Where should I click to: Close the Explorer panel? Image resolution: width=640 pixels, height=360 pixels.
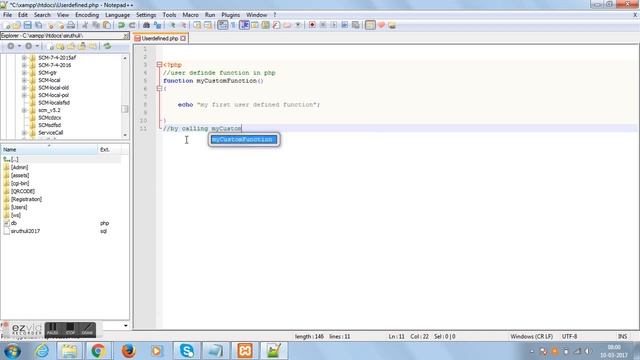click(126, 36)
